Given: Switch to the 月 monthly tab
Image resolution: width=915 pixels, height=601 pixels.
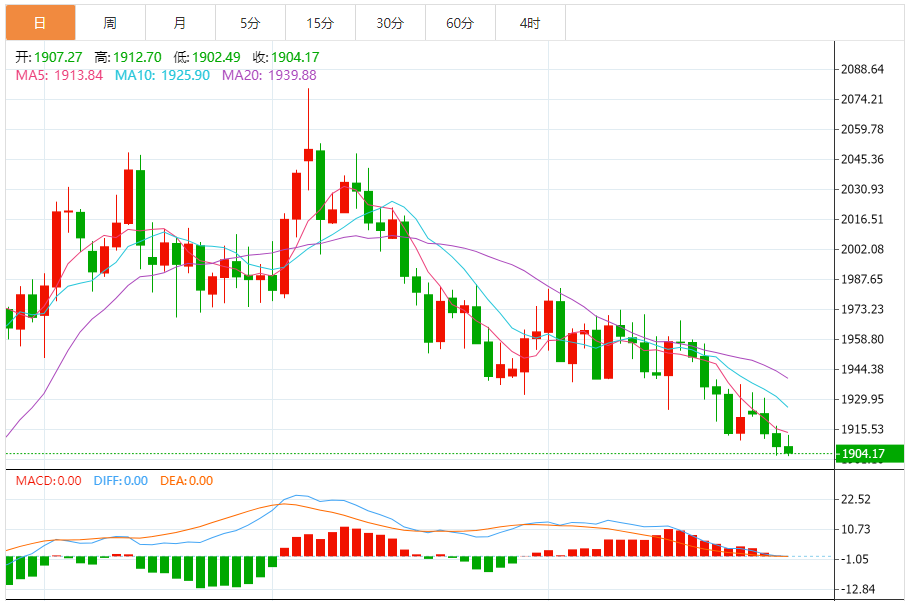Looking at the screenshot, I should [180, 23].
